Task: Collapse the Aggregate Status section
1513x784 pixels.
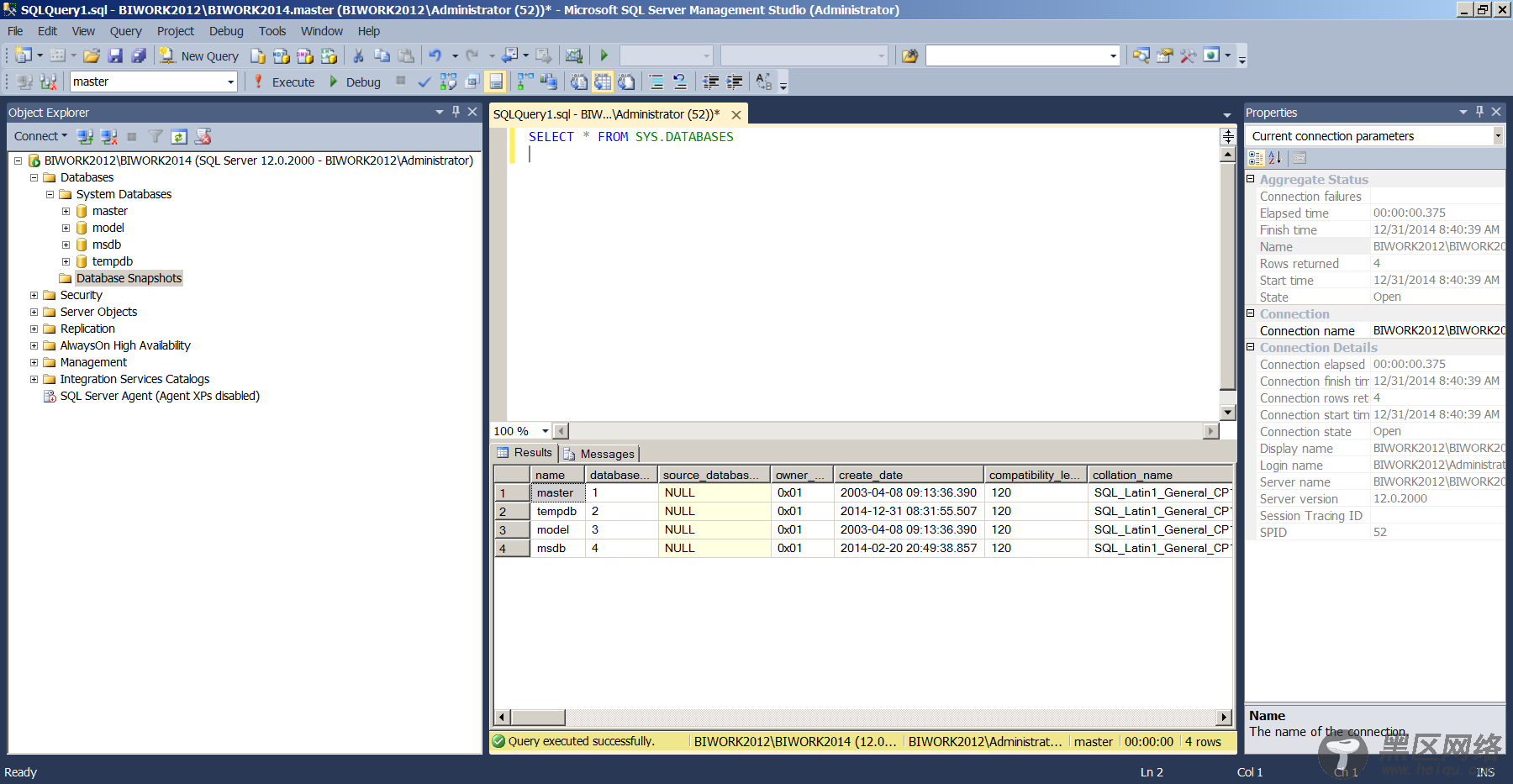Action: point(1251,179)
